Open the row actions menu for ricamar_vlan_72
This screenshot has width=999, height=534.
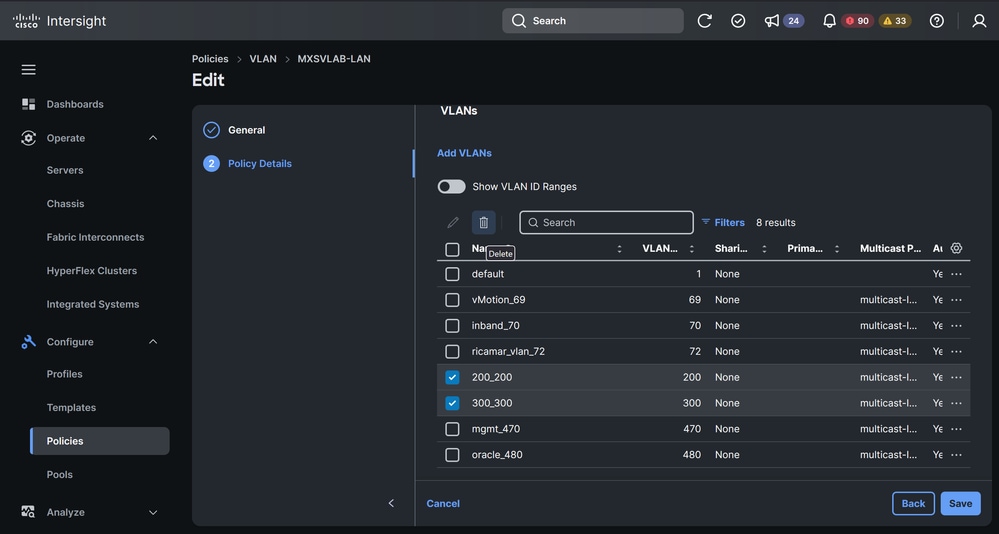click(956, 351)
